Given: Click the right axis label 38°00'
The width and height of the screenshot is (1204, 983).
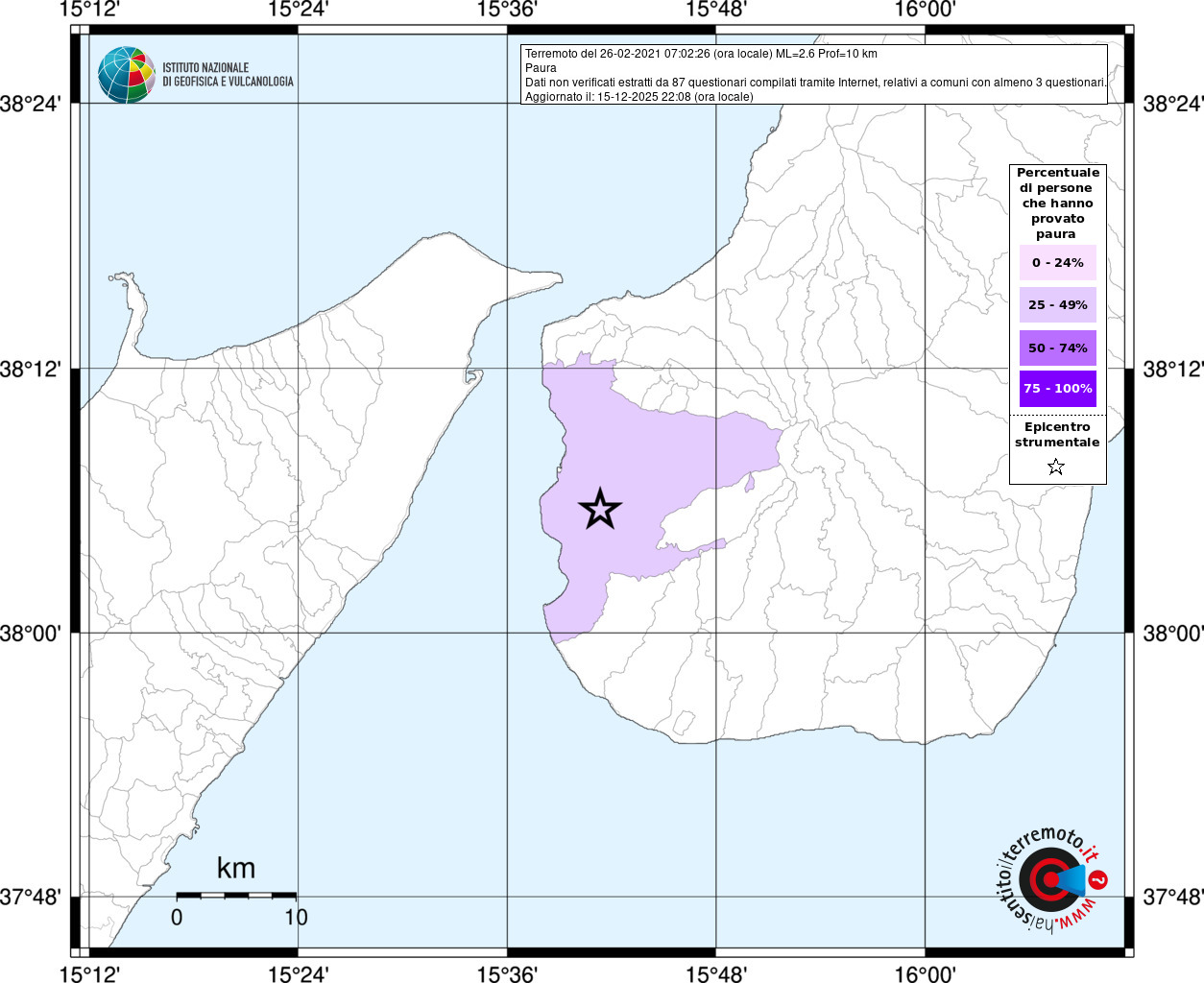Looking at the screenshot, I should point(1172,633).
